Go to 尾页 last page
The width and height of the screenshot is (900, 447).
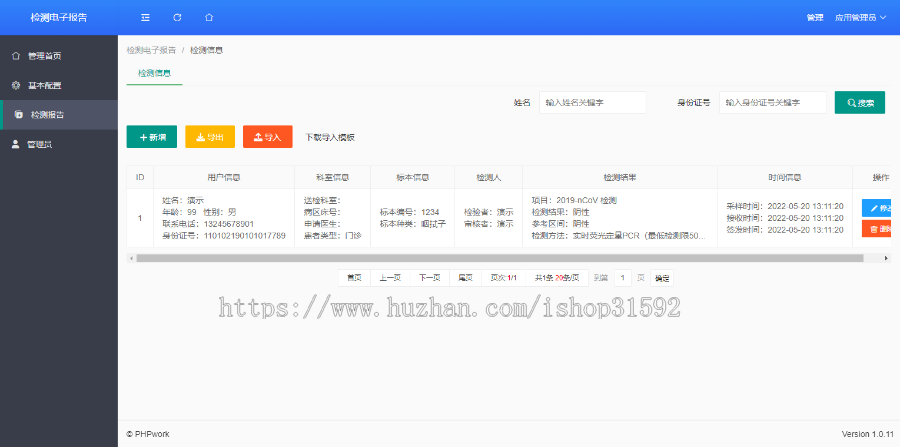click(465, 278)
